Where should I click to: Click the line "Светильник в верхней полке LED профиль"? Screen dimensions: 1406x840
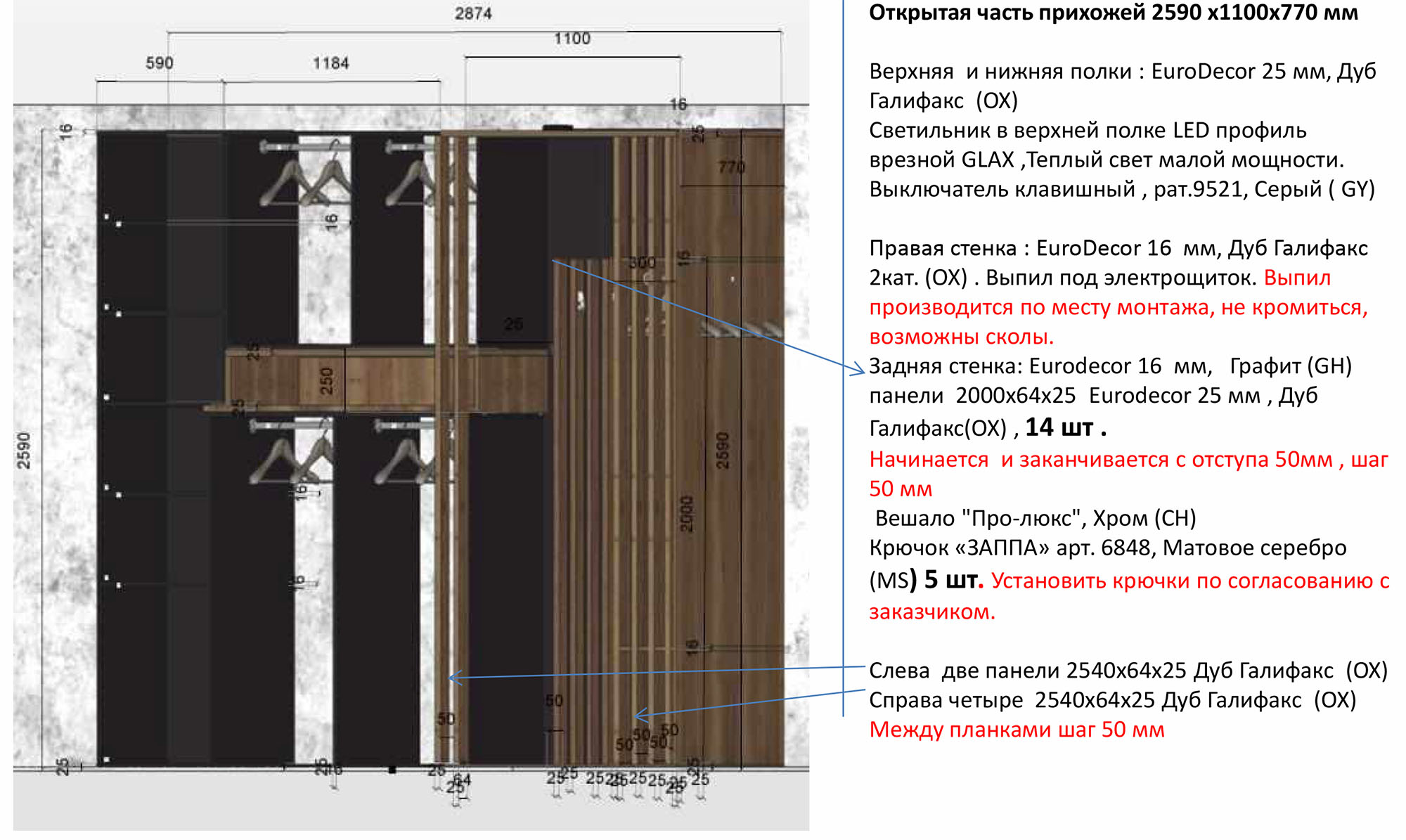point(1088,131)
